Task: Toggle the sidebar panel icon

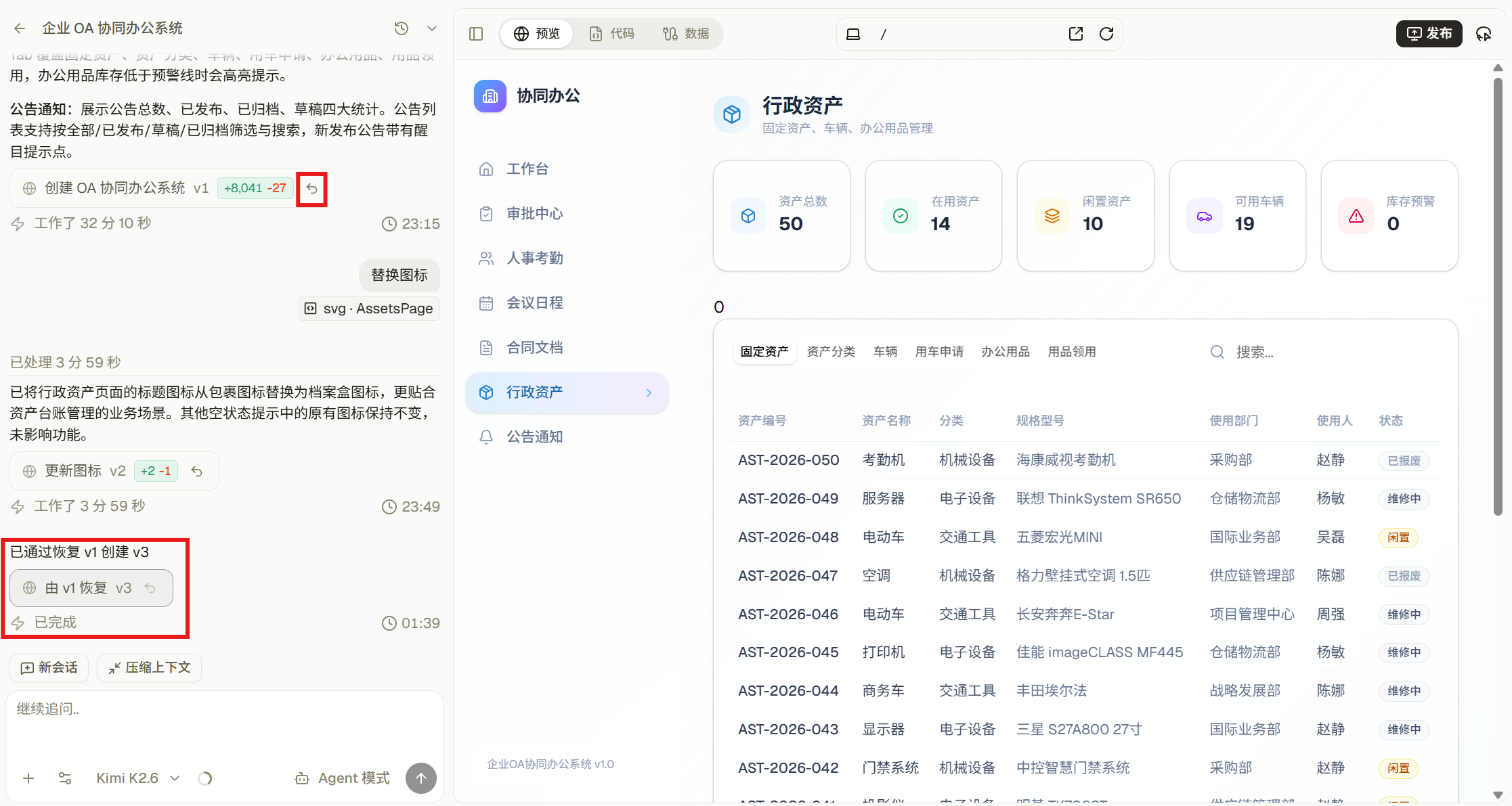Action: (x=476, y=34)
